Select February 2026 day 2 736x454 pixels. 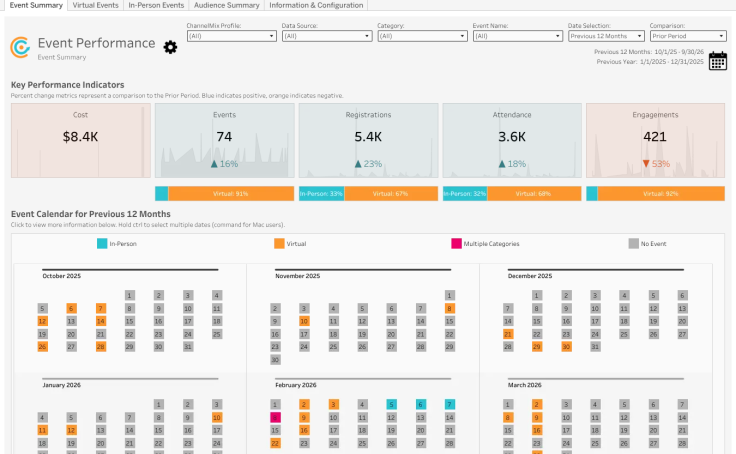point(304,404)
